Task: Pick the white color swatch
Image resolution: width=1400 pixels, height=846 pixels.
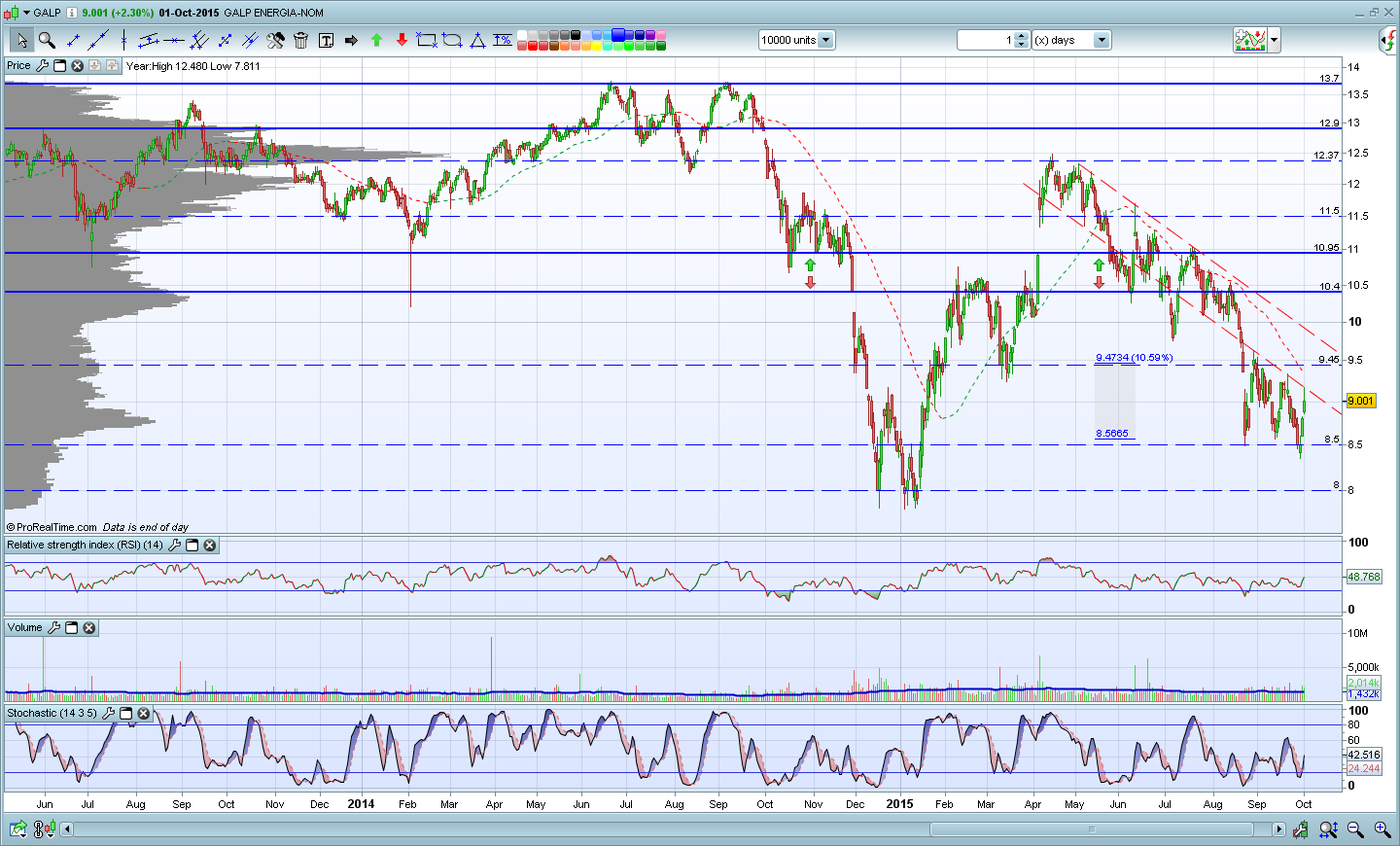Action: coord(522,35)
